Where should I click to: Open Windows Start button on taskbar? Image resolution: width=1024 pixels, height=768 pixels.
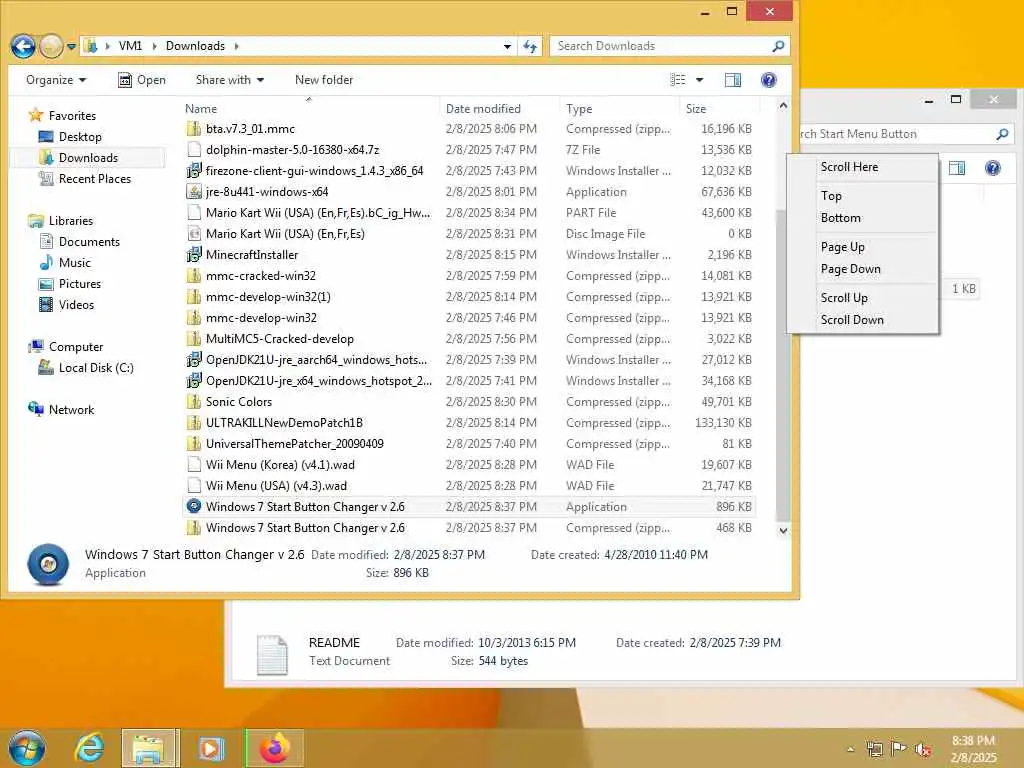tap(26, 748)
